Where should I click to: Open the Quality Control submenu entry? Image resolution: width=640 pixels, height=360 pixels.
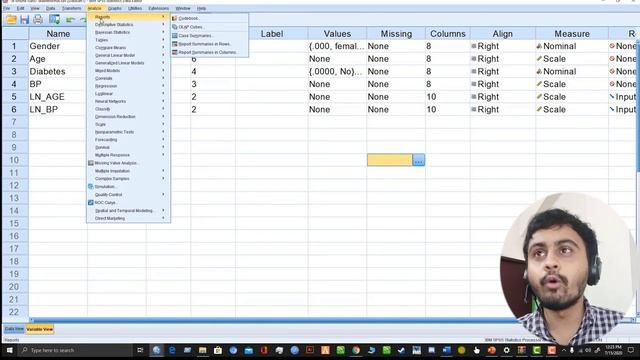click(x=128, y=195)
